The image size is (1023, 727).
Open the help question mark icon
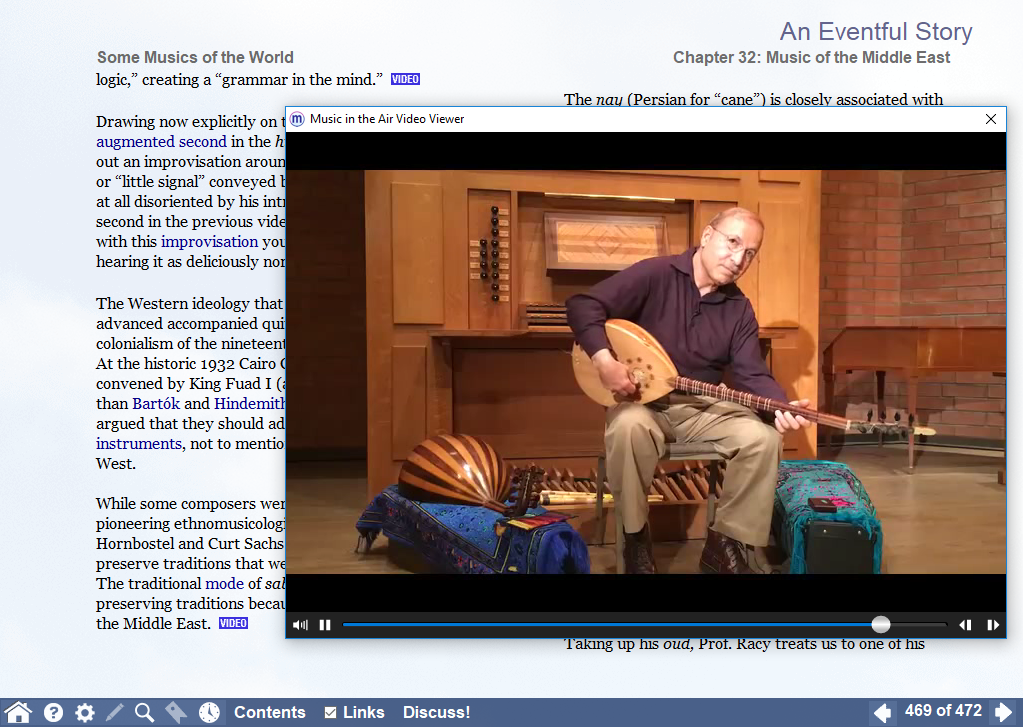pos(53,712)
